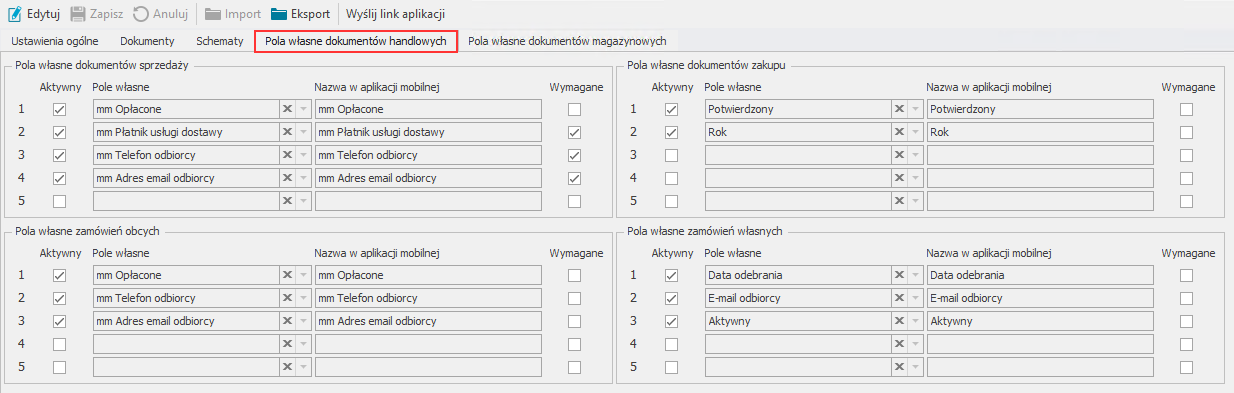1234x393 pixels.
Task: Click the Edytuj button
Action: tap(33, 14)
